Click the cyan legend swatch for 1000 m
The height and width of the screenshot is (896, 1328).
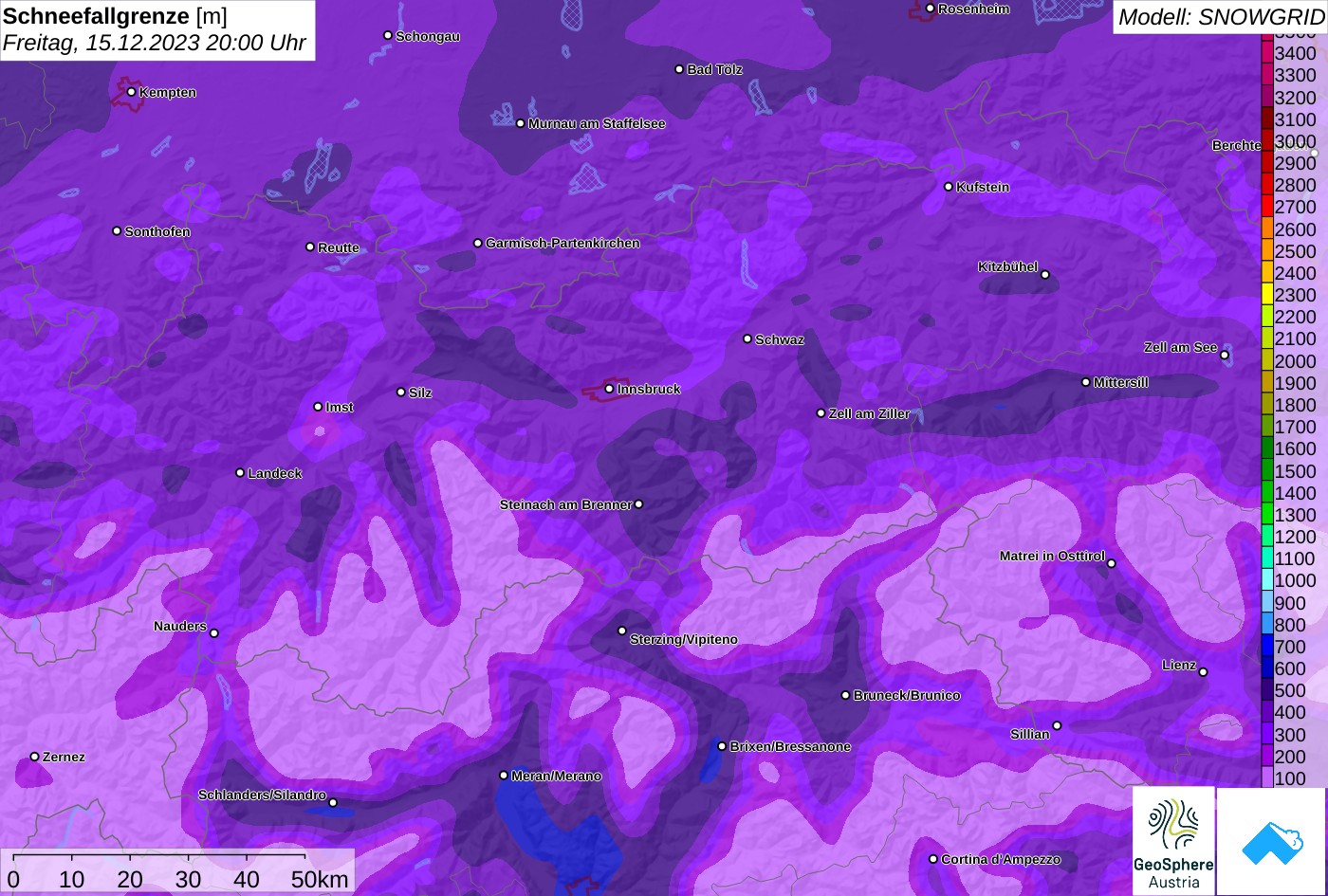click(1266, 581)
